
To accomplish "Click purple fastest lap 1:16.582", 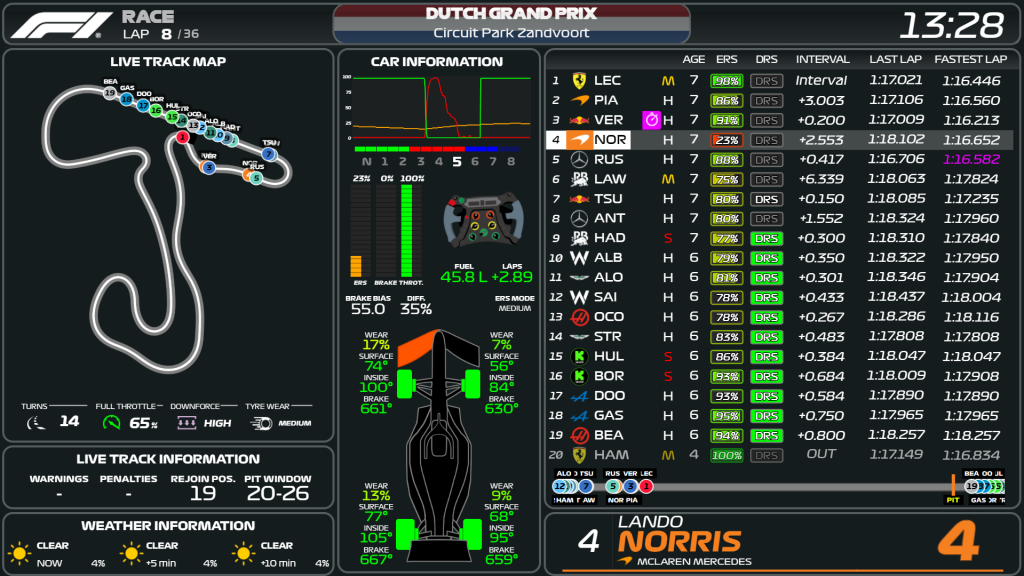I will pos(971,159).
